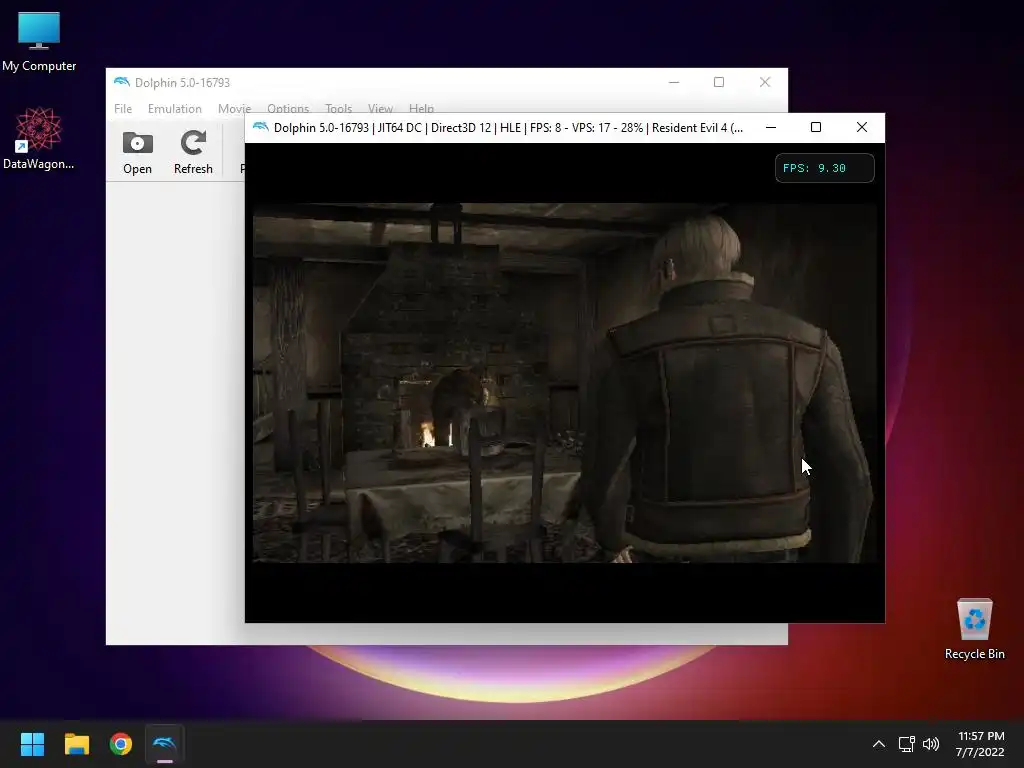Maximize the game render window

(816, 127)
